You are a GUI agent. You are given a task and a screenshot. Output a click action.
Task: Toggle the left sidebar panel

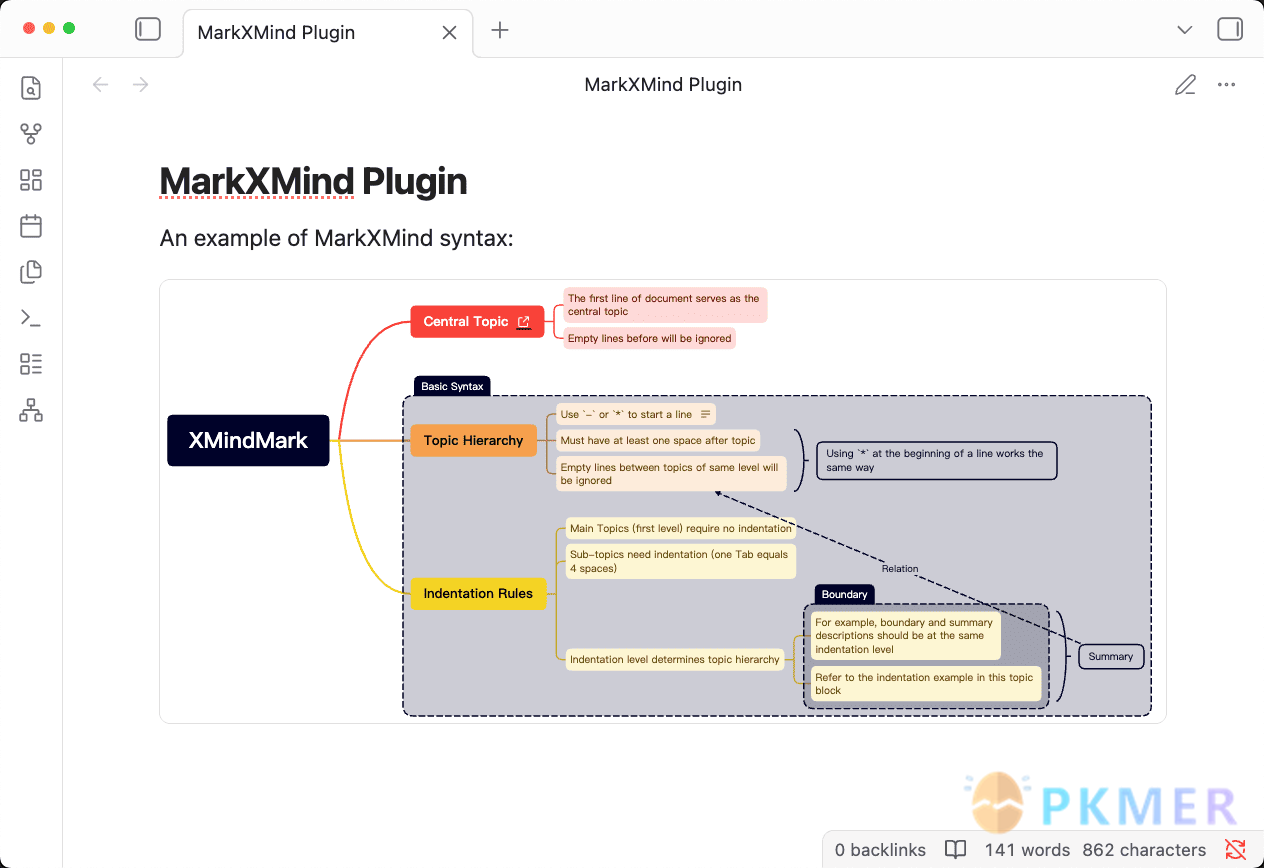(148, 30)
